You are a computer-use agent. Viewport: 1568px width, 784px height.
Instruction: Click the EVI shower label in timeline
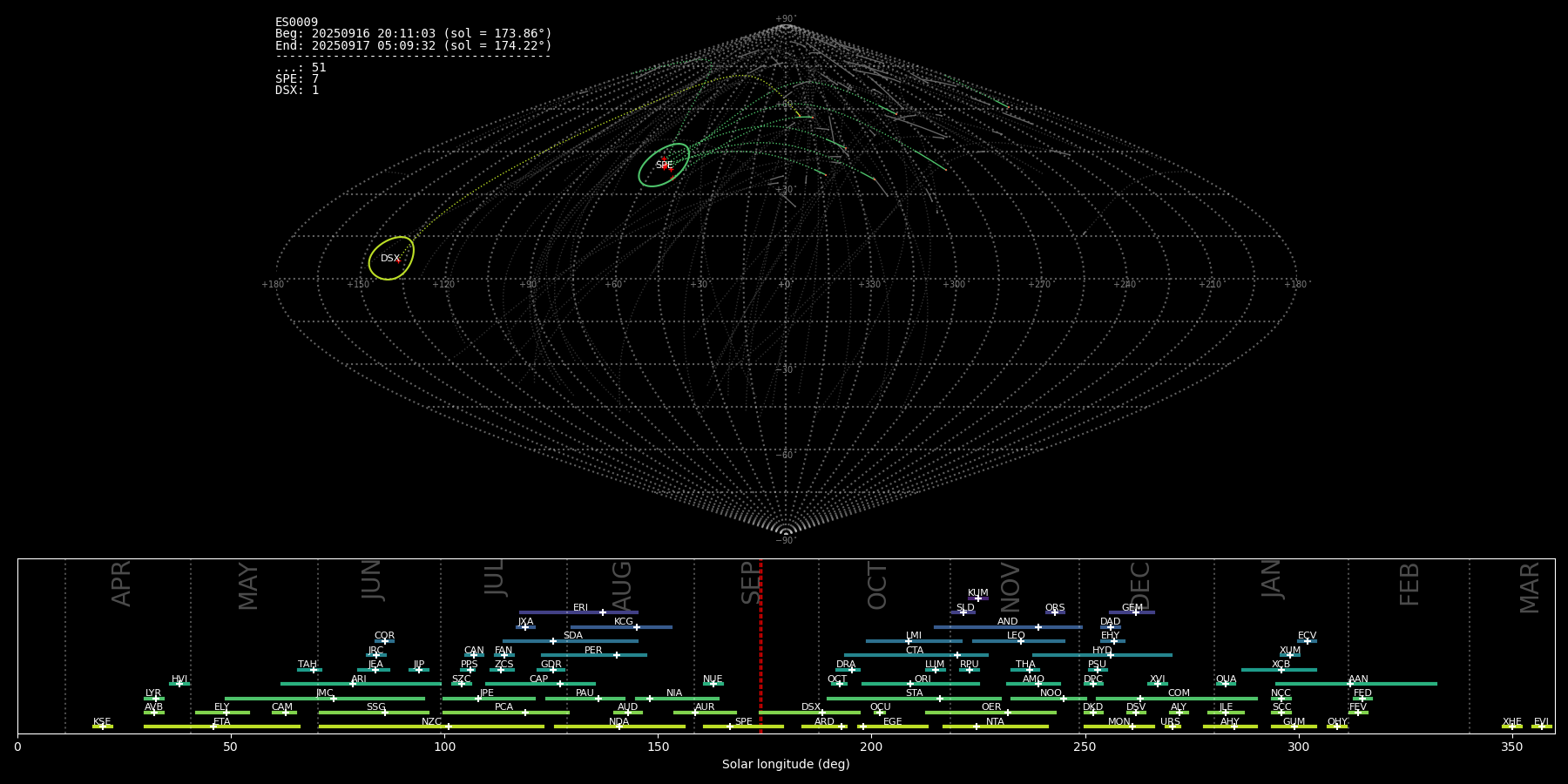pyautogui.click(x=1541, y=722)
